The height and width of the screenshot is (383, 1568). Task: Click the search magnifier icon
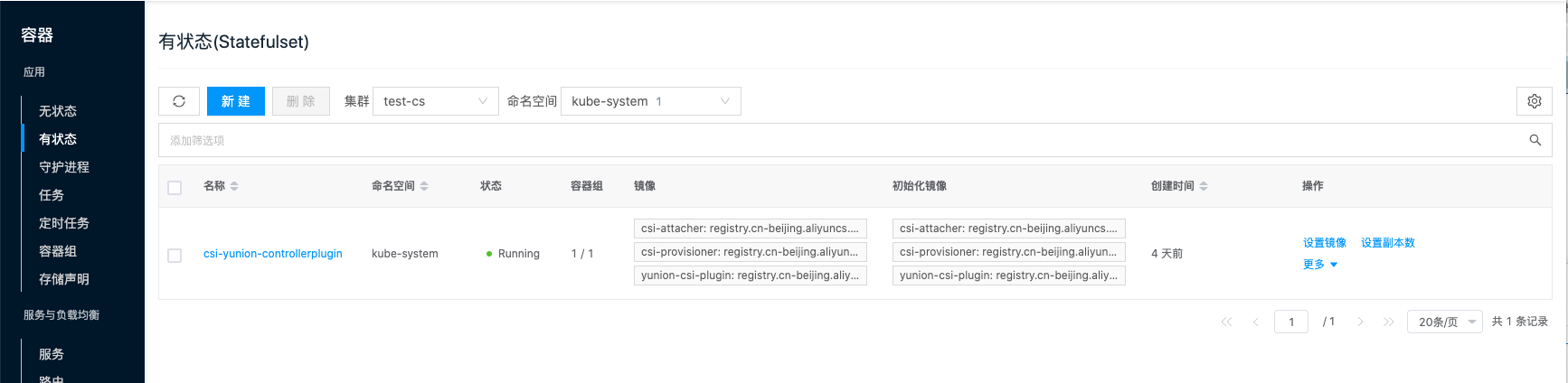click(x=1535, y=140)
